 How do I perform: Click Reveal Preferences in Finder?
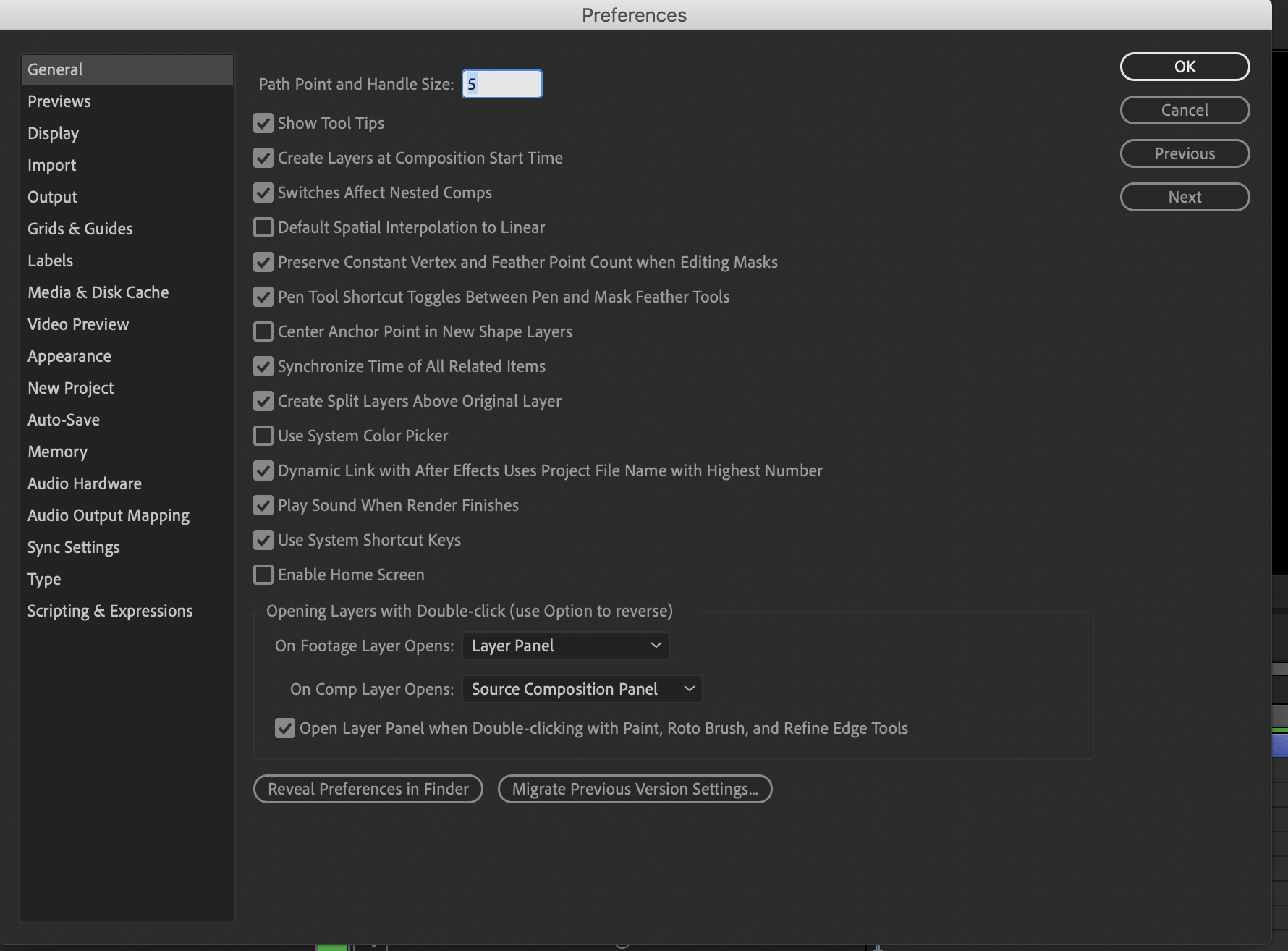coord(368,788)
